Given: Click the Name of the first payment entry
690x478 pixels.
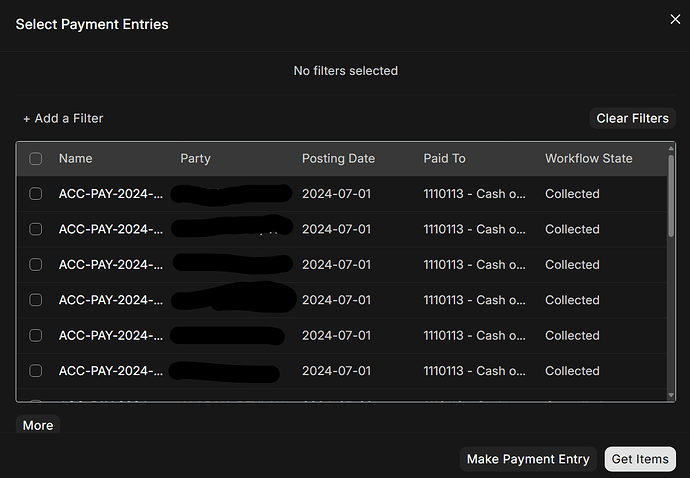Looking at the screenshot, I should pos(111,194).
